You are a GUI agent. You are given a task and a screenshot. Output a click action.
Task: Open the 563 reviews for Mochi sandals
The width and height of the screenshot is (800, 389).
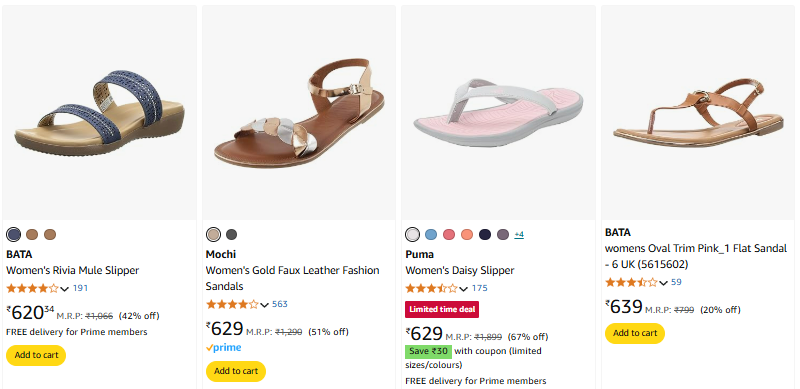click(x=280, y=304)
